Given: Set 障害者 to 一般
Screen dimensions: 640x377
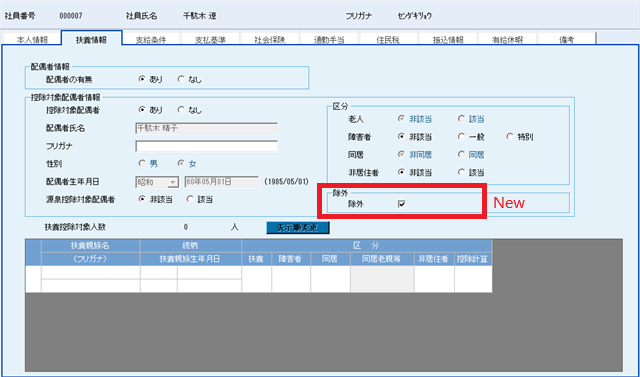Looking at the screenshot, I should point(461,137).
